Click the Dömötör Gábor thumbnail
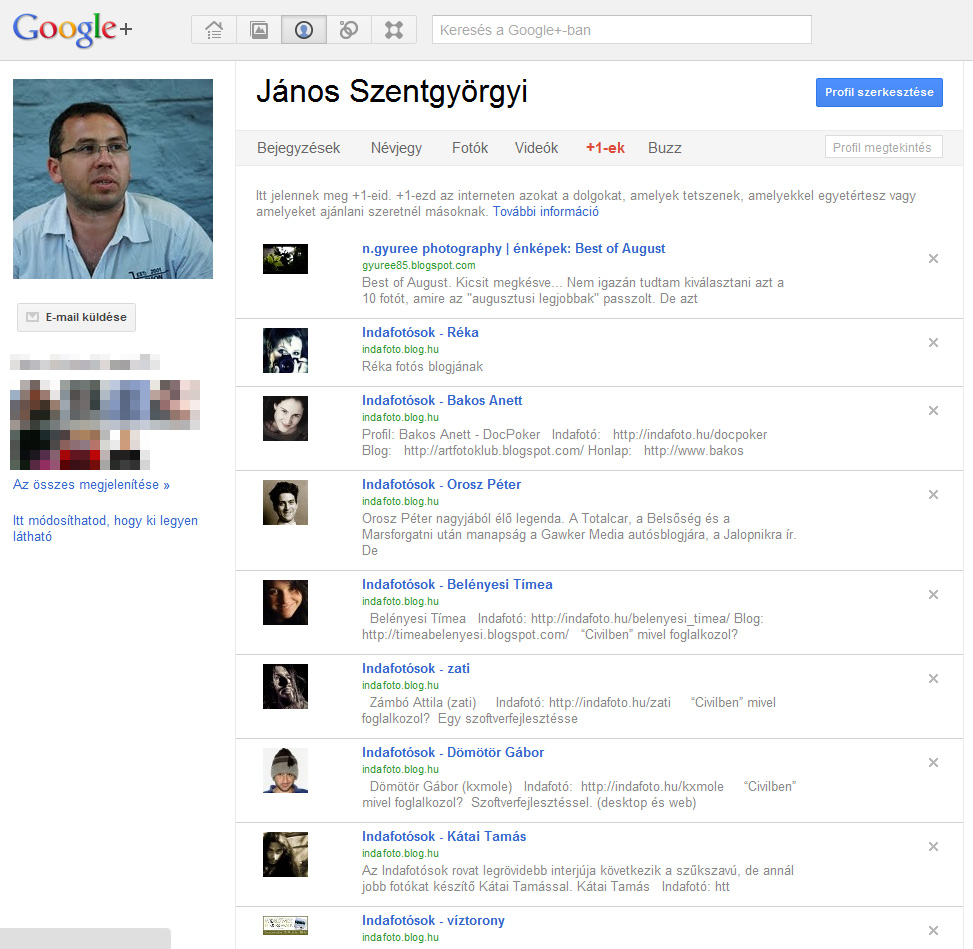Image resolution: width=973 pixels, height=949 pixels. [x=285, y=770]
